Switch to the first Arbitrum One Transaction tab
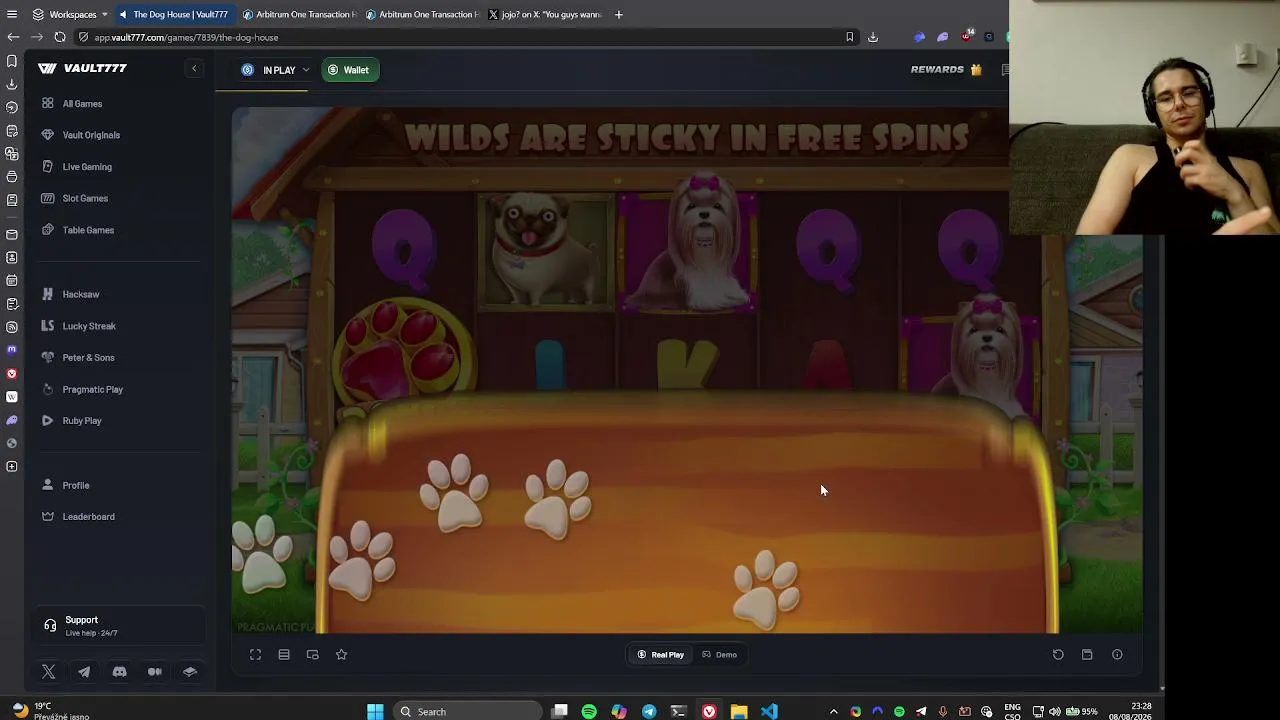1280x720 pixels. point(300,14)
